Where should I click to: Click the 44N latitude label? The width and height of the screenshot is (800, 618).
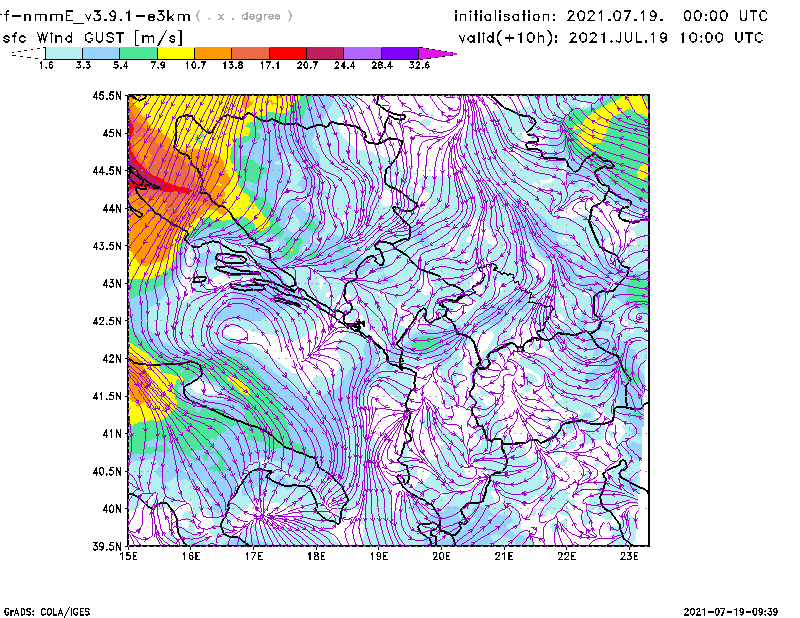click(112, 208)
